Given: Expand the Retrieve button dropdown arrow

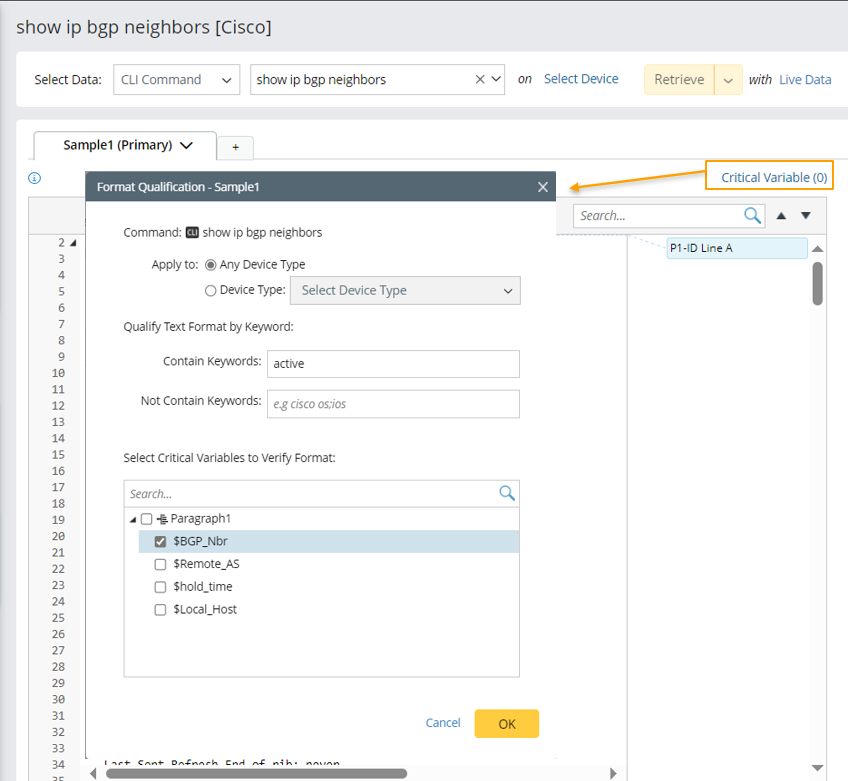Looking at the screenshot, I should click(x=728, y=80).
